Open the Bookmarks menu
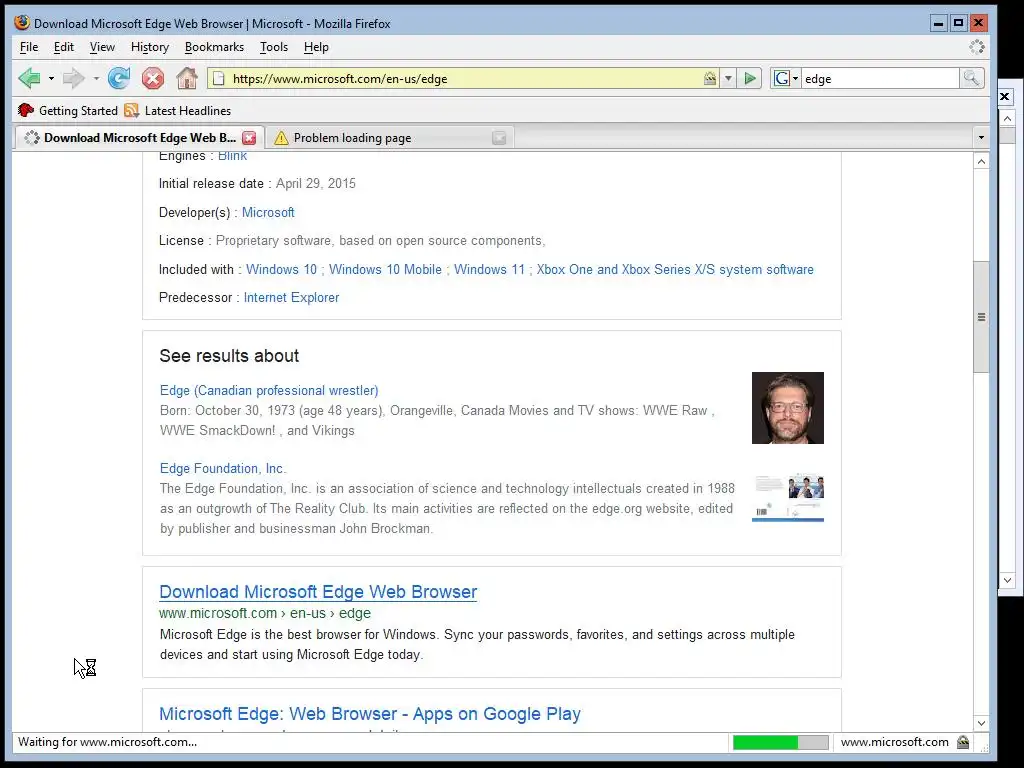1024x768 pixels. [x=214, y=47]
